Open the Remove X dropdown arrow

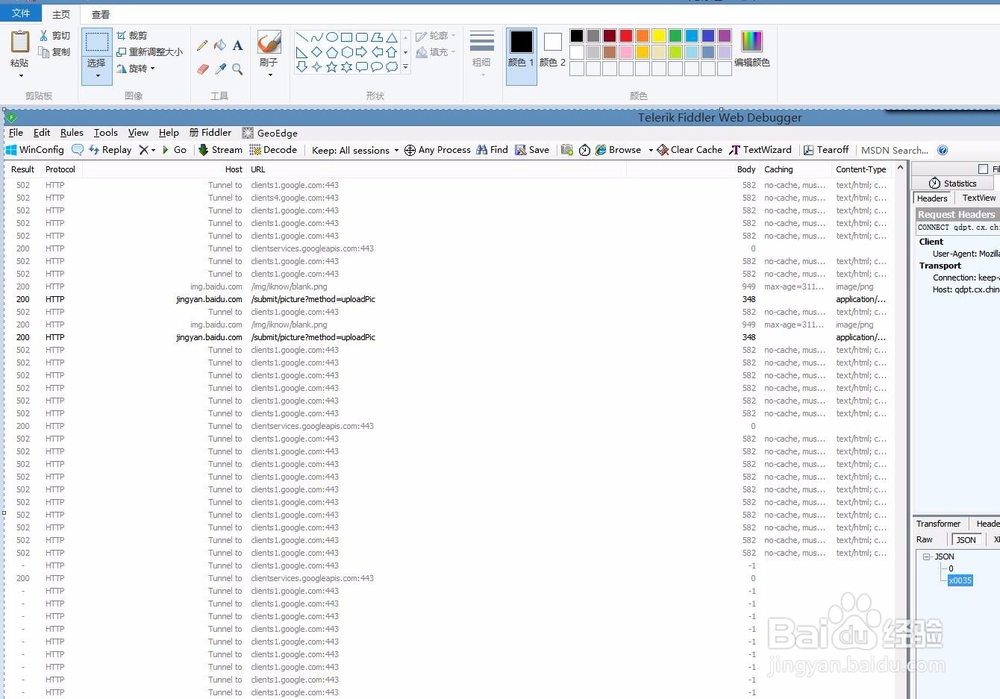tap(153, 151)
